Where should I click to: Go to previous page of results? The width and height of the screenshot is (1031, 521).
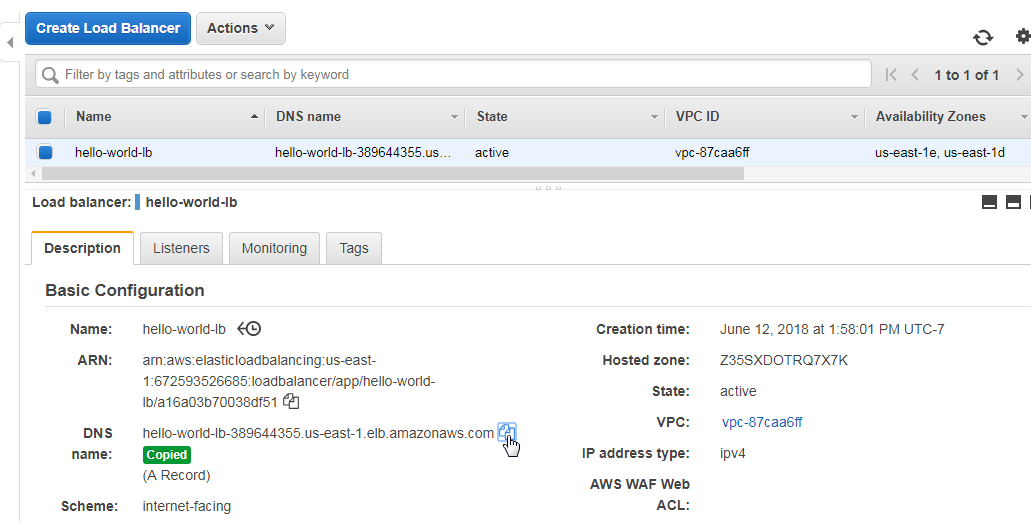[915, 74]
